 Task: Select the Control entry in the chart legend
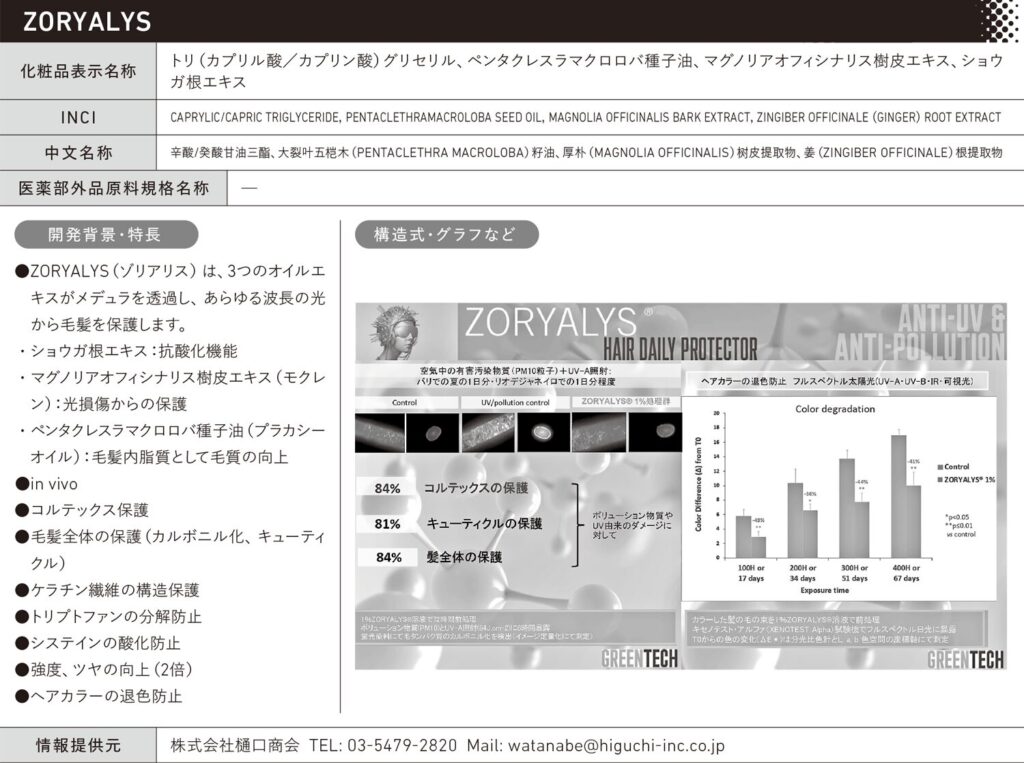click(x=953, y=466)
